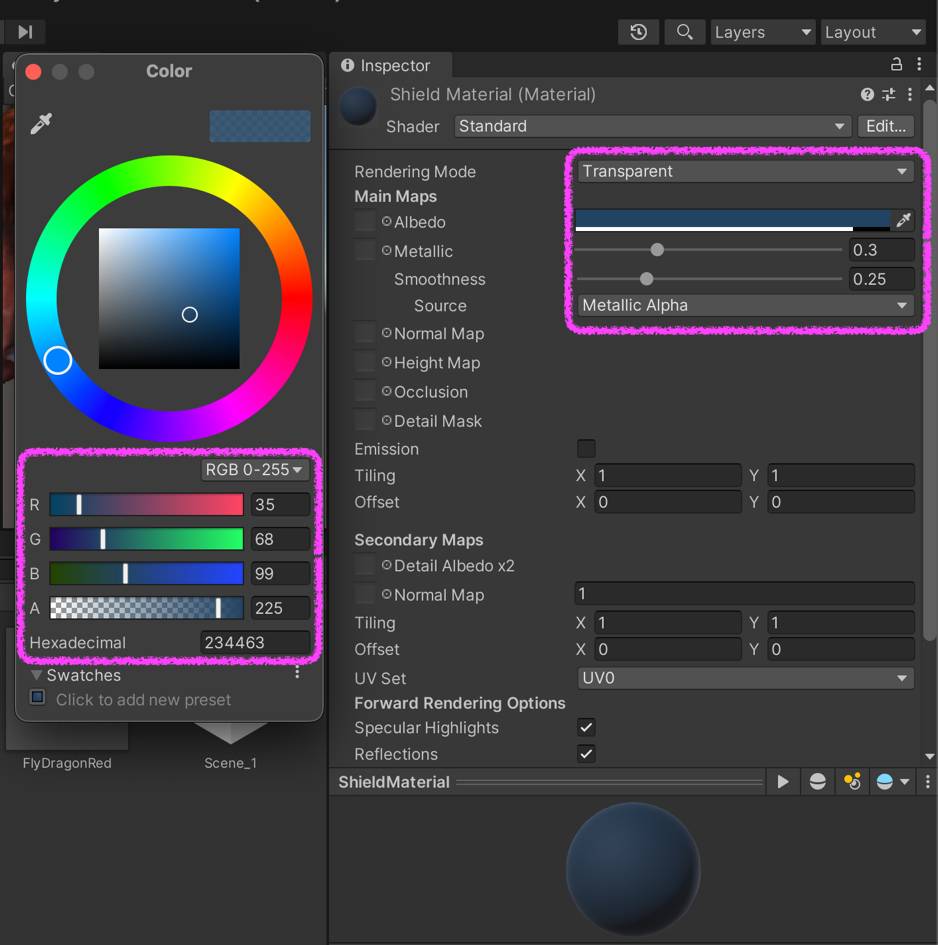The height and width of the screenshot is (945, 938).
Task: Open the material help reference icon
Action: click(867, 95)
